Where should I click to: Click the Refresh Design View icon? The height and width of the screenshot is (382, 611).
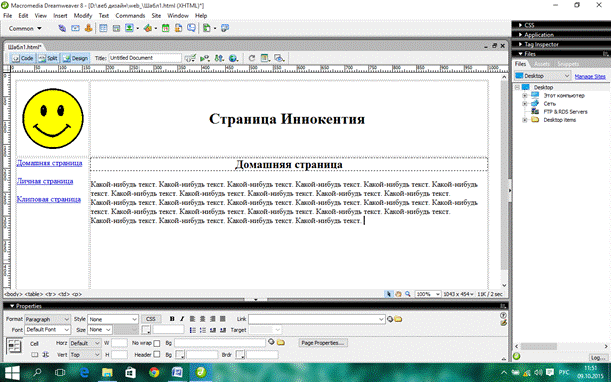tap(252, 58)
